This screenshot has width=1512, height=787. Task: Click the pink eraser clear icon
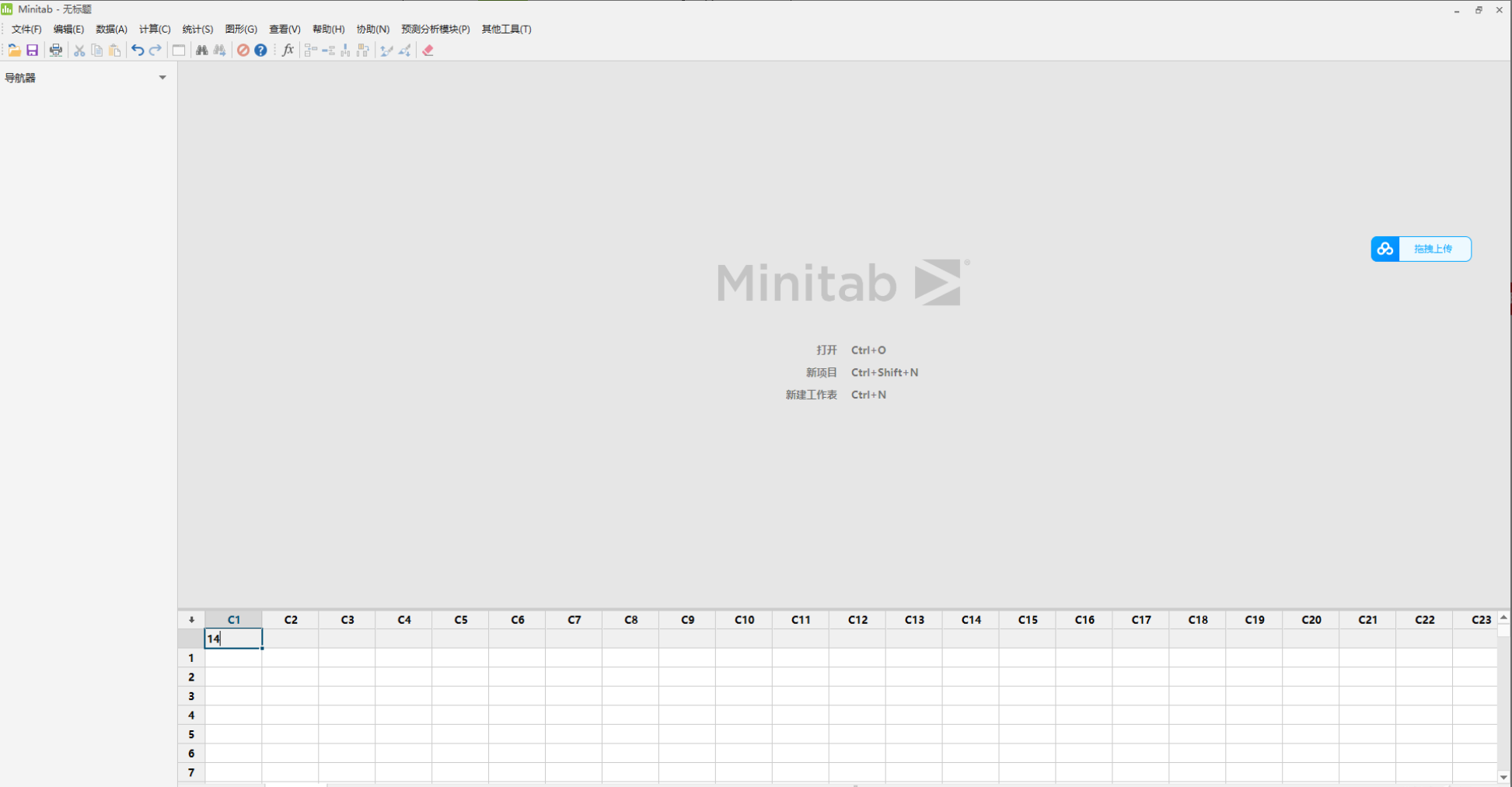click(428, 50)
